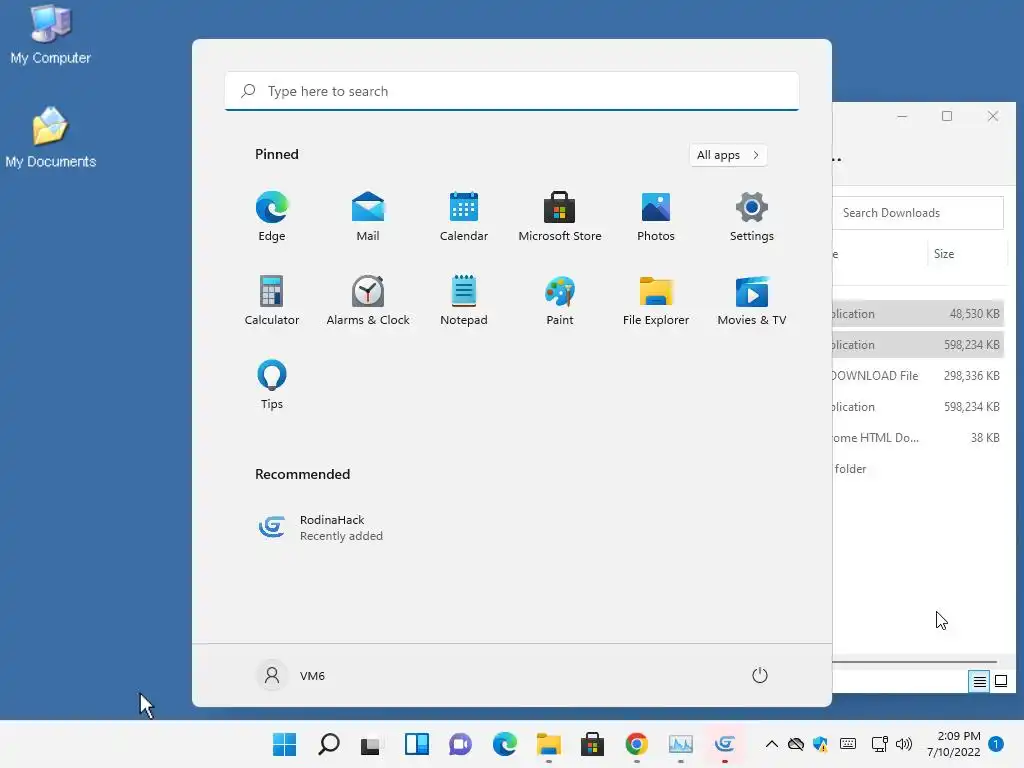Switch Explorer to details view
This screenshot has width=1024, height=768.
pyautogui.click(x=979, y=681)
